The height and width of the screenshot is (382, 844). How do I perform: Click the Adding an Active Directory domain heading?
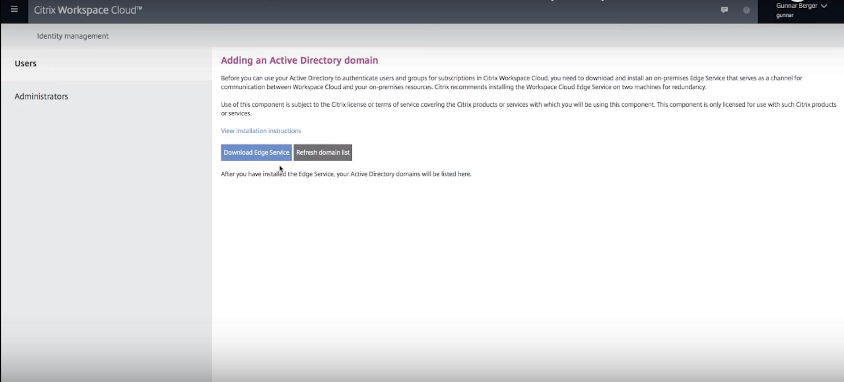(x=299, y=60)
